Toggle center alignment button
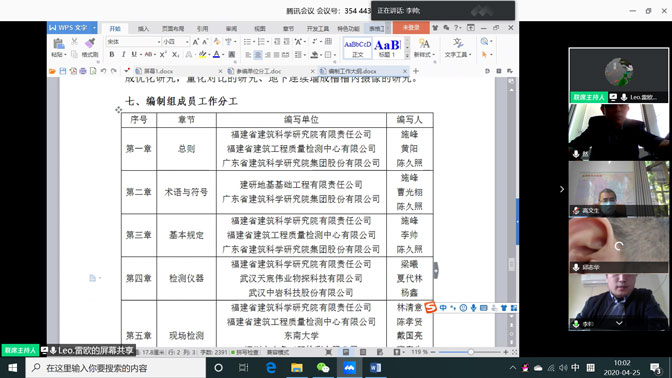This screenshot has width=672, height=378. [x=258, y=55]
